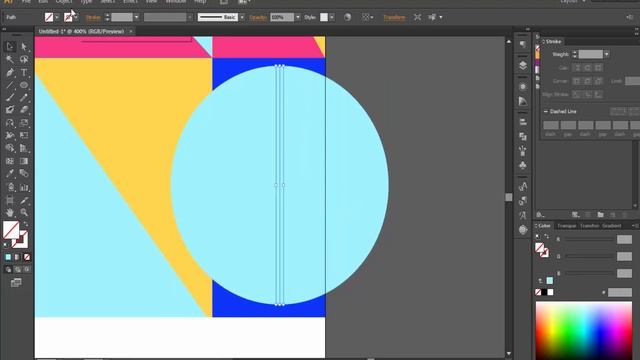The height and width of the screenshot is (360, 640).
Task: Open the Layers panel dock icon
Action: [x=523, y=65]
